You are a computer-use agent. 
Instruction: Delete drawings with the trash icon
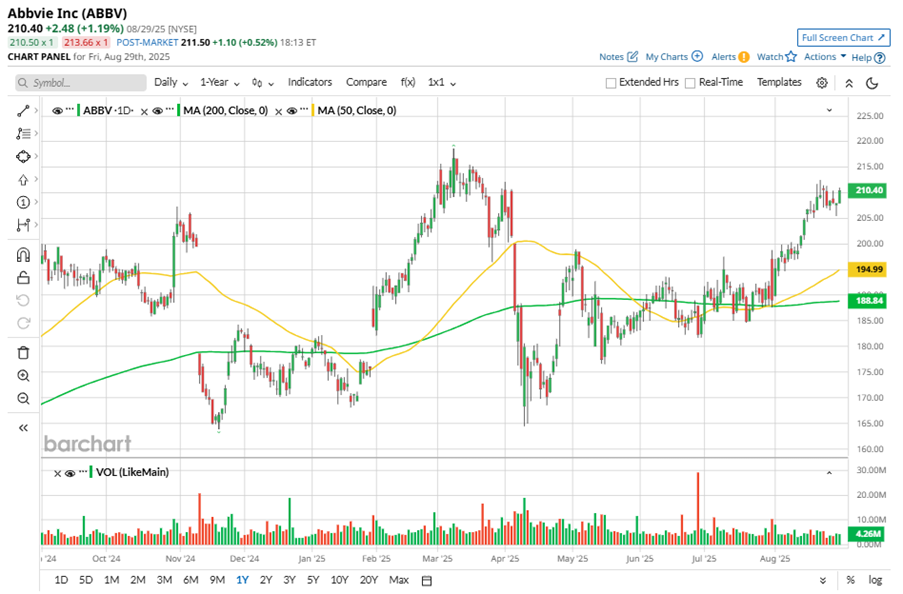pos(23,353)
